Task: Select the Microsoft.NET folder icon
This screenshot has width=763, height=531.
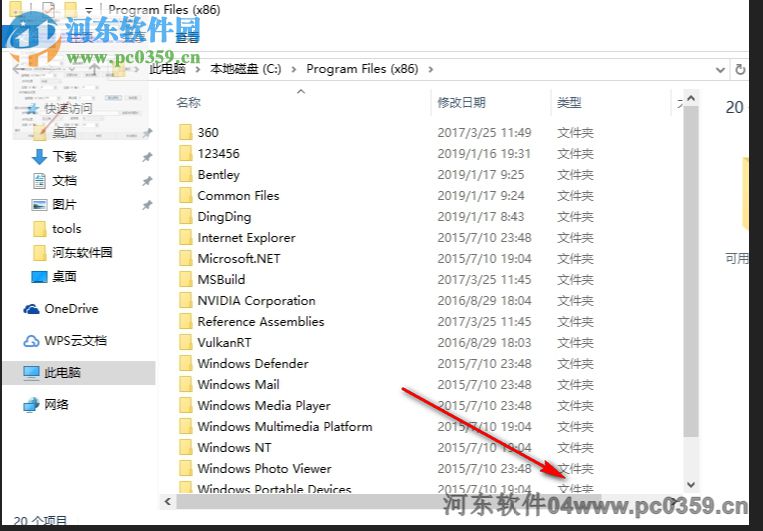Action: [x=185, y=258]
